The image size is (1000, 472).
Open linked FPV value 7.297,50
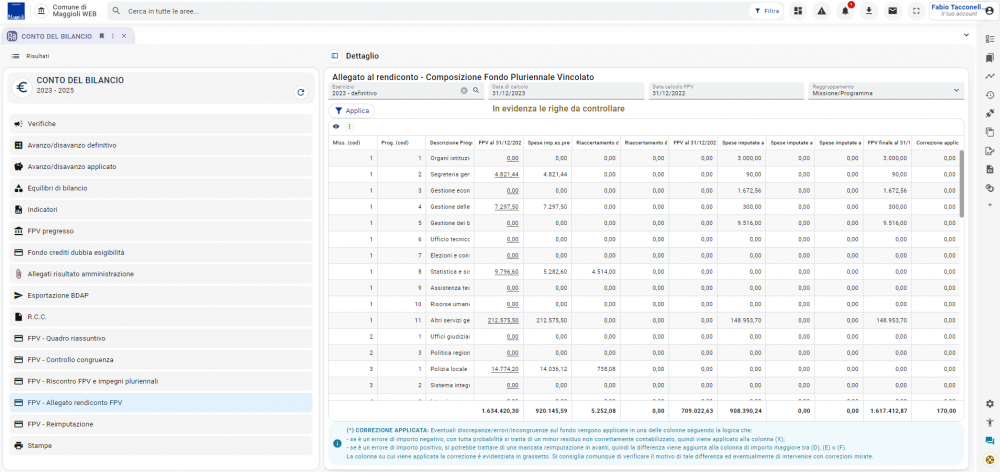click(x=506, y=207)
